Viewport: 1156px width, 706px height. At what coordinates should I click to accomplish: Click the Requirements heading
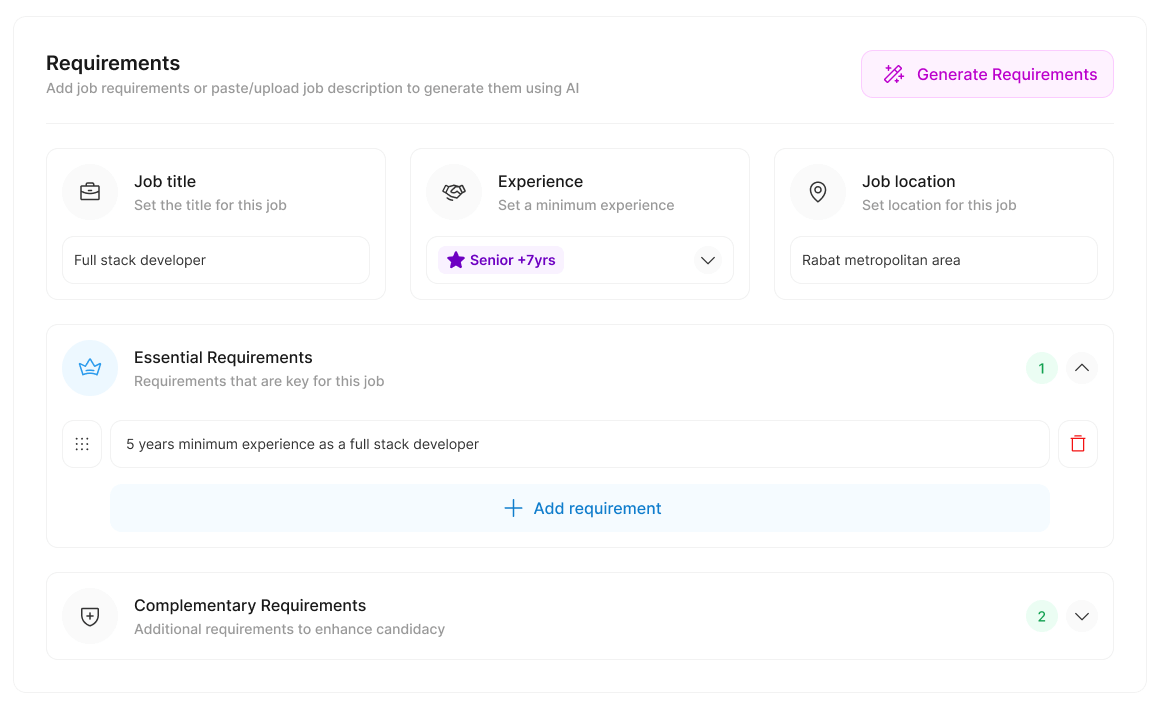113,63
